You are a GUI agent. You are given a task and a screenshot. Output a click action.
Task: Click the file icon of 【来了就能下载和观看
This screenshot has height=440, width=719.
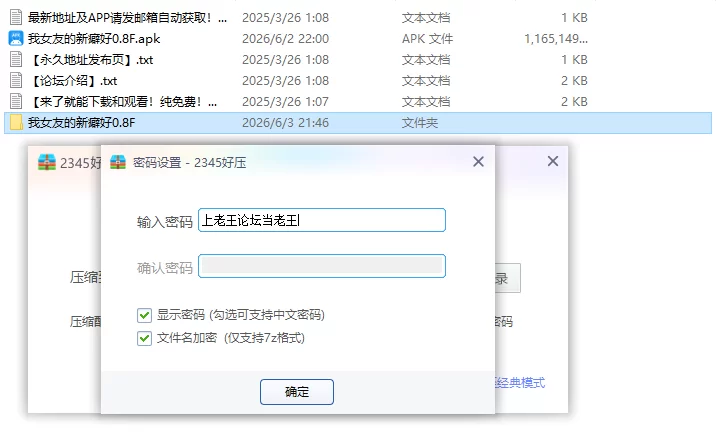point(16,101)
